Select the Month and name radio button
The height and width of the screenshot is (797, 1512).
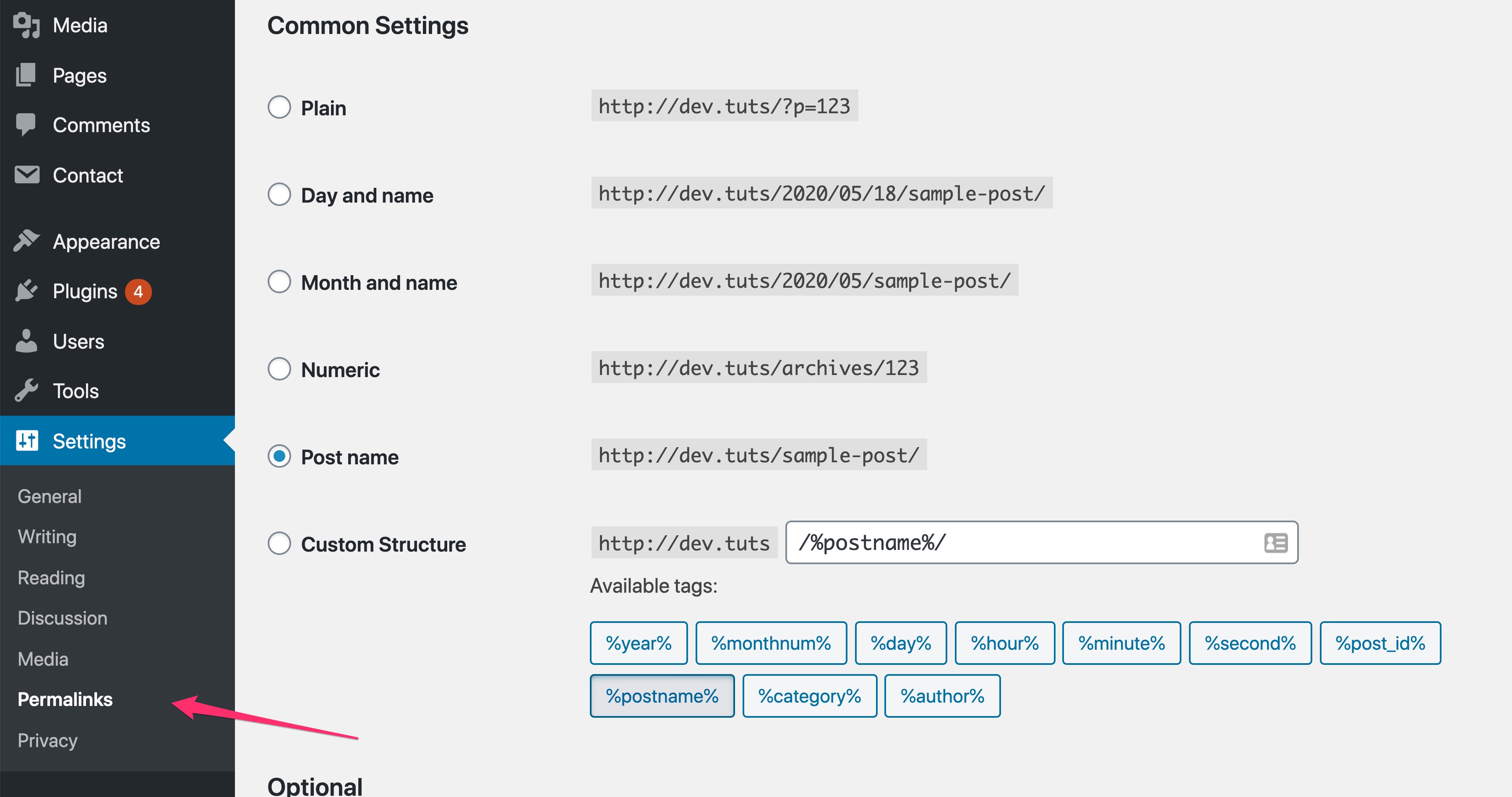point(279,282)
